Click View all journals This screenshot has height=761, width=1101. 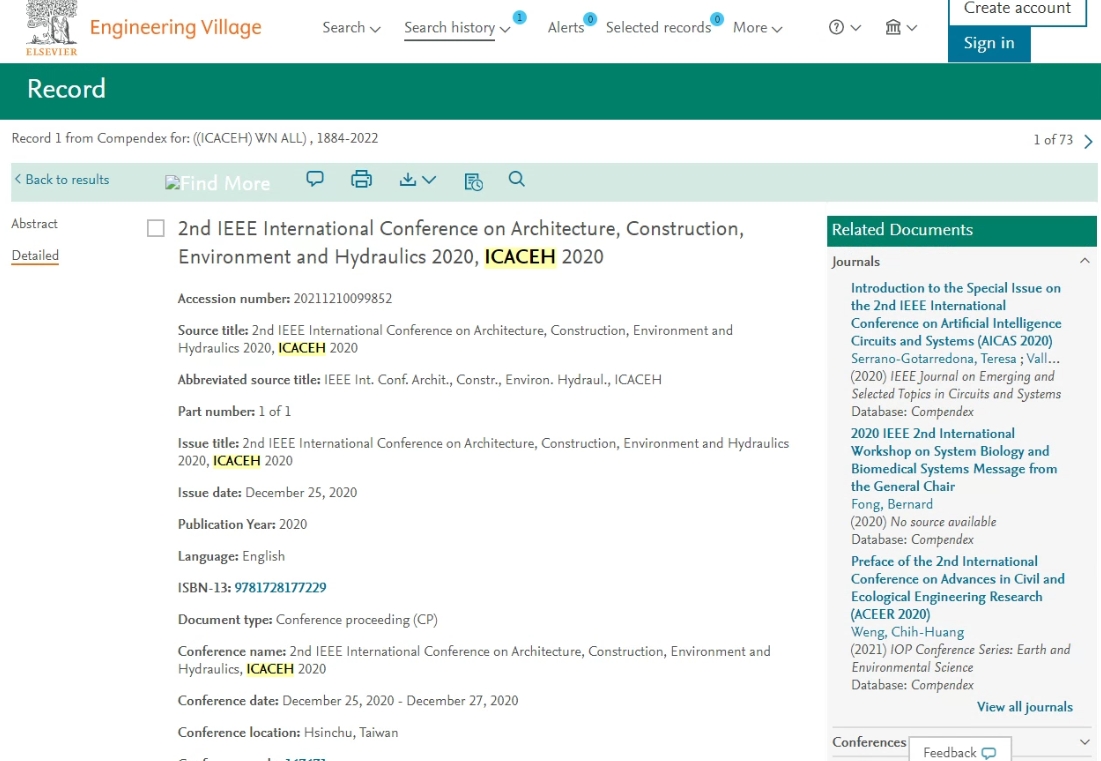[1024, 707]
